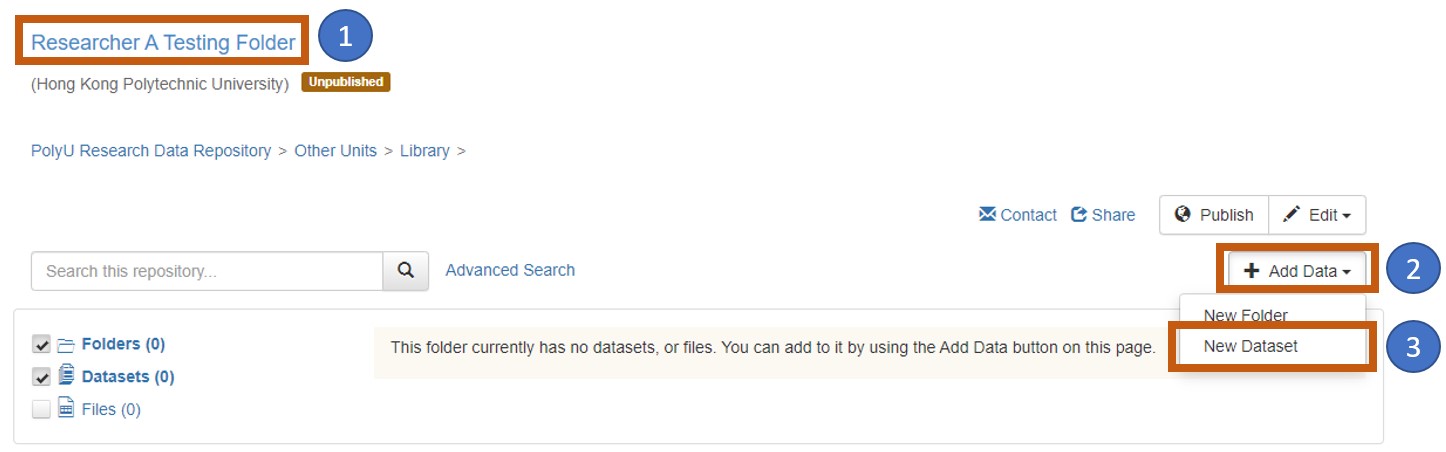Uncheck the Folders (0) checkbox
Screen dimensions: 1446x452
pos(41,345)
